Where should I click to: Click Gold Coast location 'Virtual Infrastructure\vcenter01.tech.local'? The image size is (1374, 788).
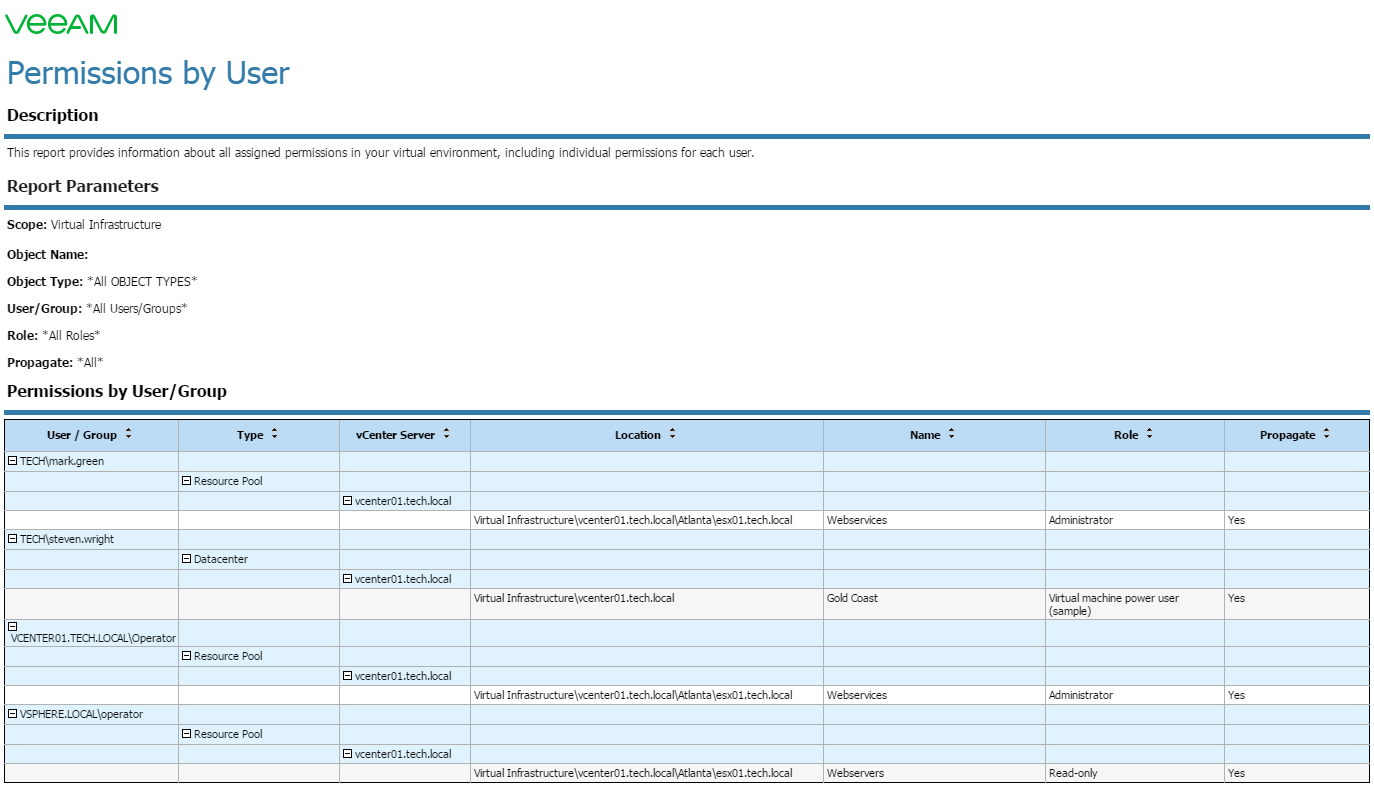(x=574, y=598)
